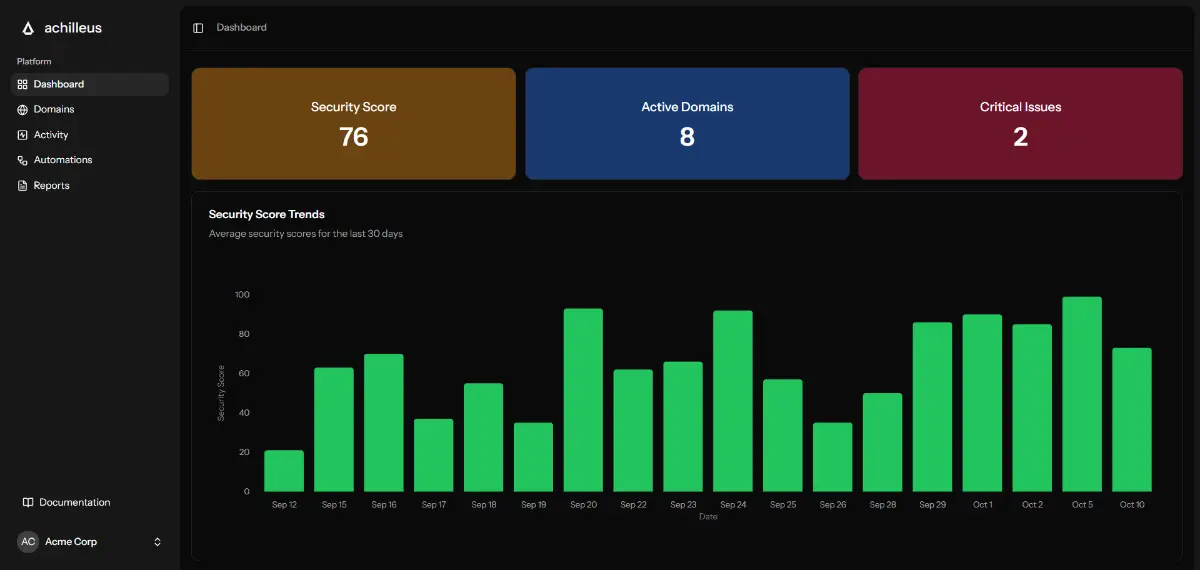The width and height of the screenshot is (1200, 570).
Task: Click the Documentation book icon
Action: [x=29, y=502]
